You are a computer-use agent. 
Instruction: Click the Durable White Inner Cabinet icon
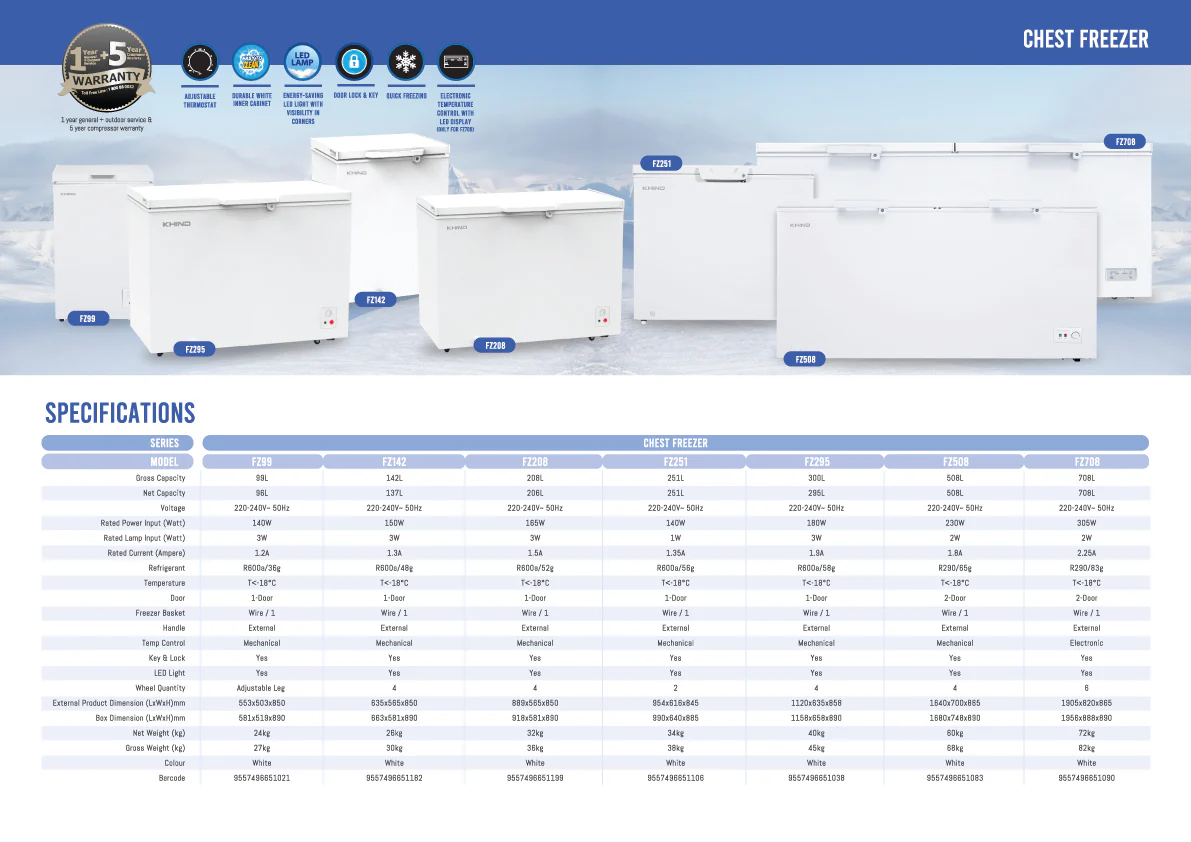[x=251, y=62]
